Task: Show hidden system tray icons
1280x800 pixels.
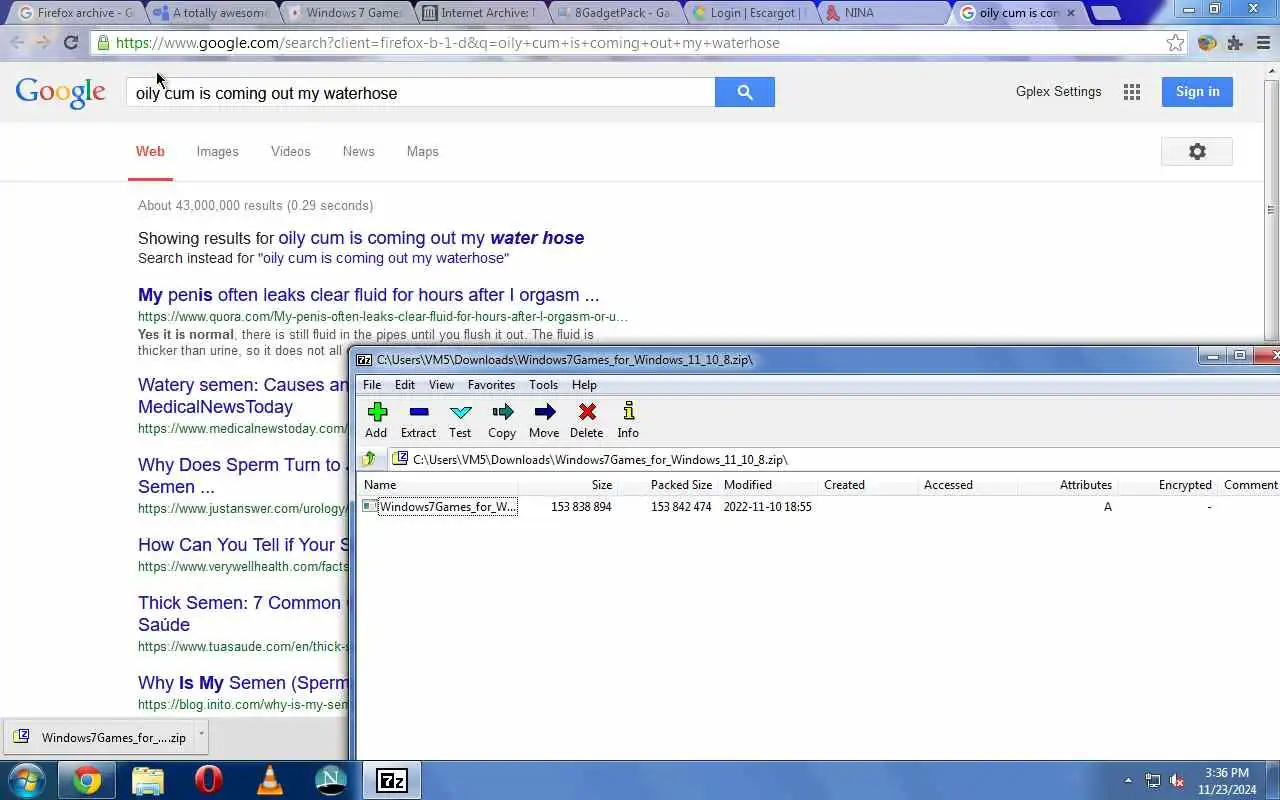Action: click(x=1128, y=780)
